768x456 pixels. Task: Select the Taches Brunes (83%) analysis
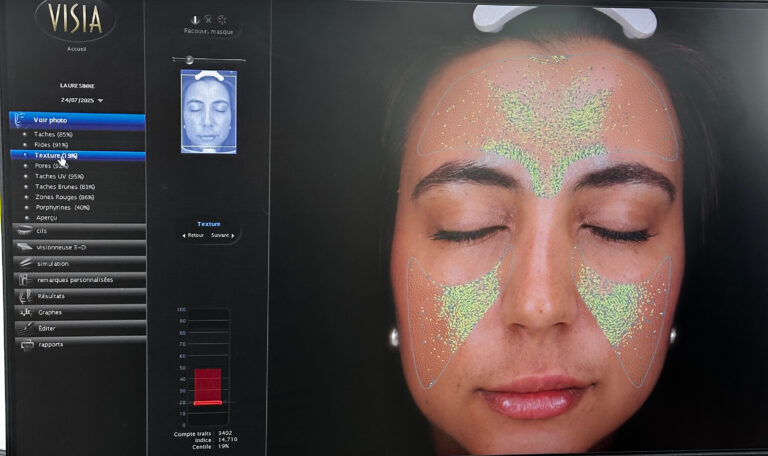tap(65, 187)
